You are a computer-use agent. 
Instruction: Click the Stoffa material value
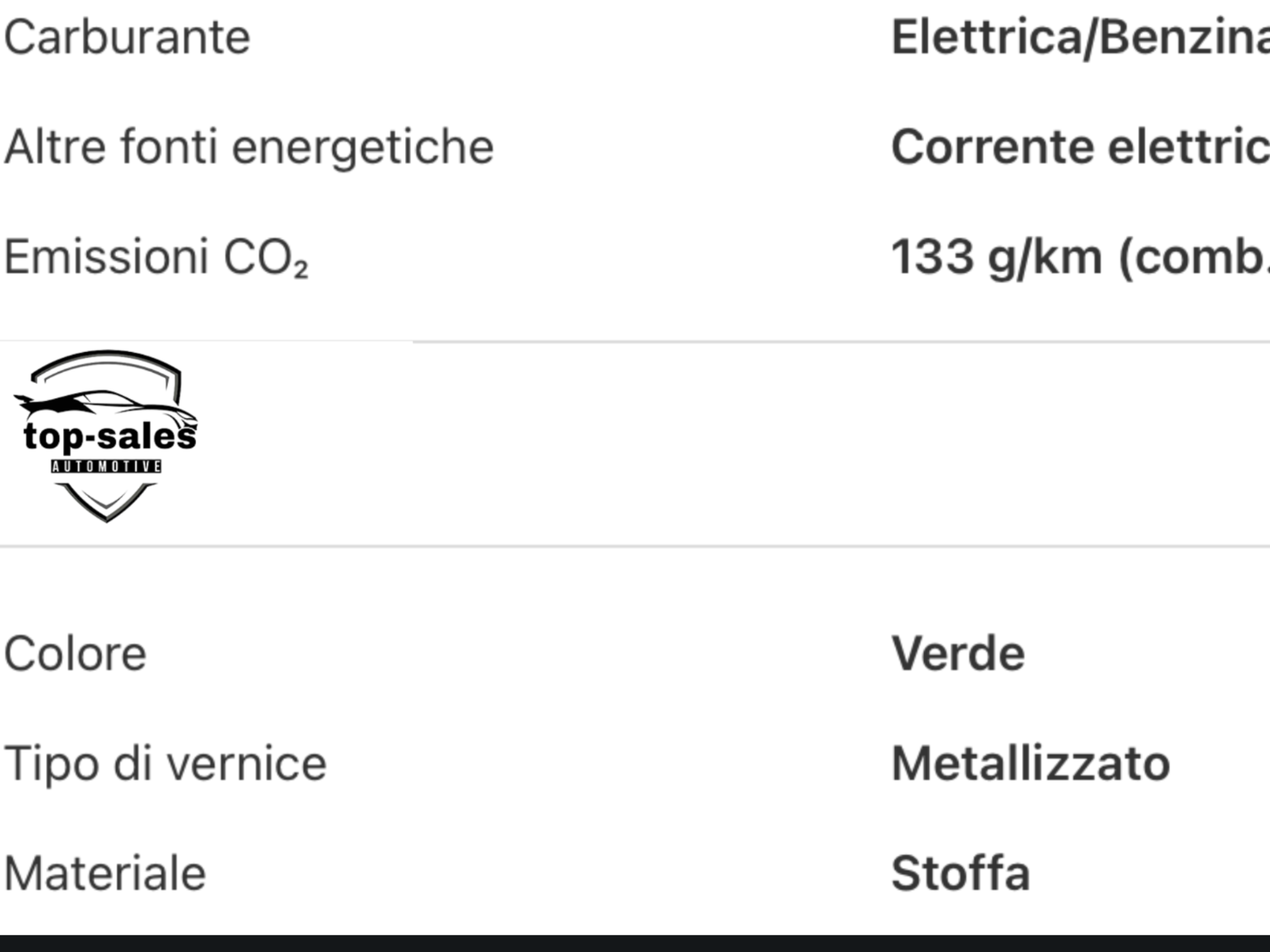(x=961, y=873)
